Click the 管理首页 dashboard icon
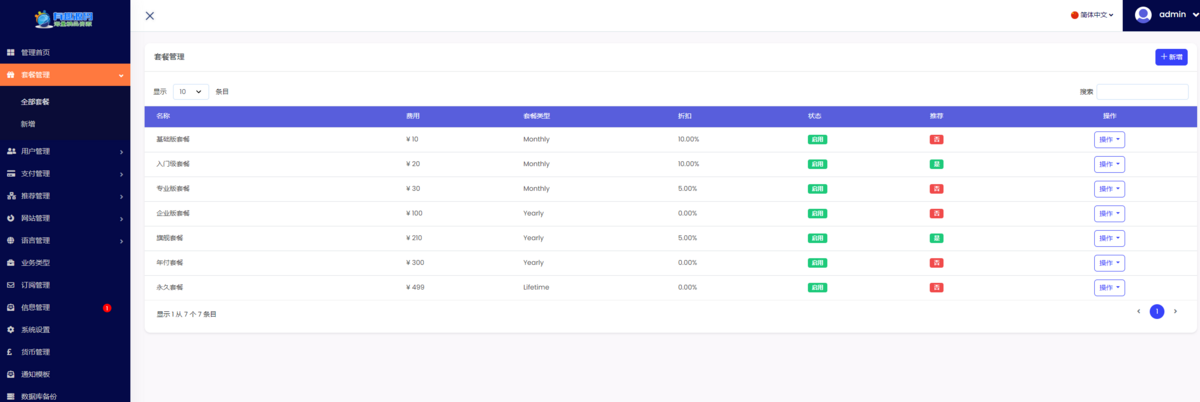The height and width of the screenshot is (402, 1200). (x=11, y=52)
